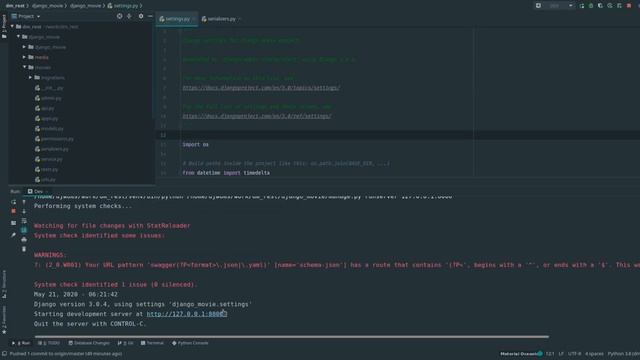Open the Favorites side tool window
Screen dimensions: 640x360
(x=4, y=320)
